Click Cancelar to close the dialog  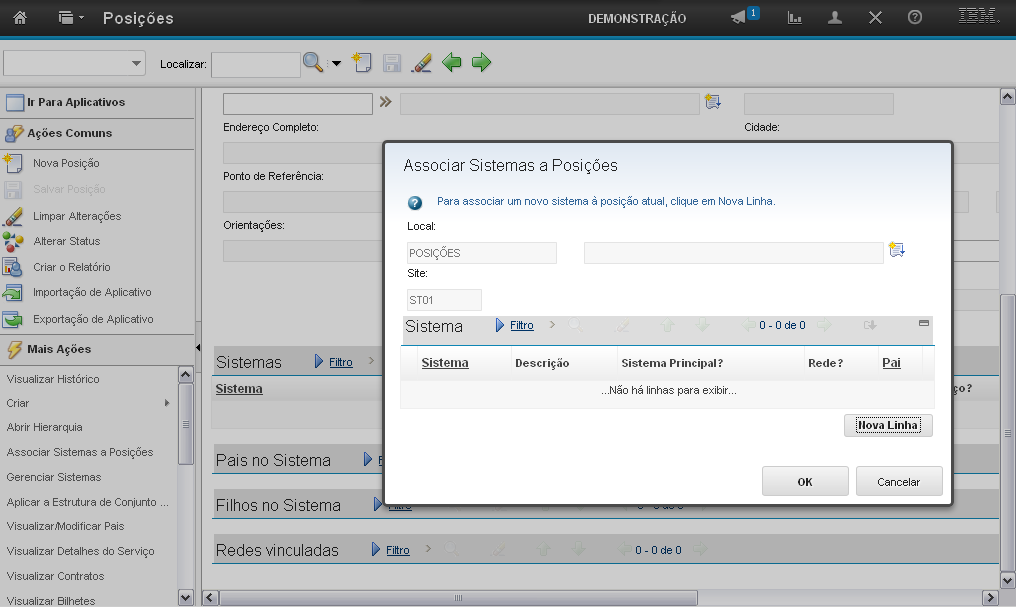coord(898,481)
